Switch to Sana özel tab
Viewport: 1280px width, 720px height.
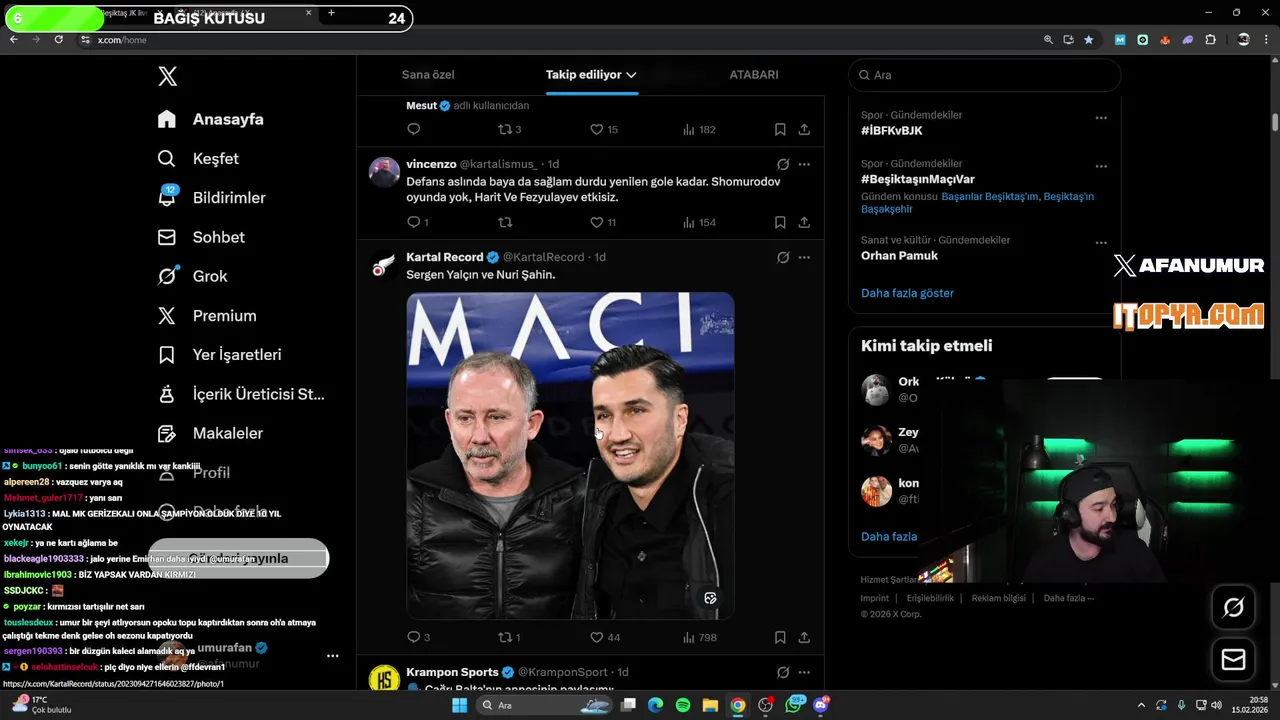428,75
